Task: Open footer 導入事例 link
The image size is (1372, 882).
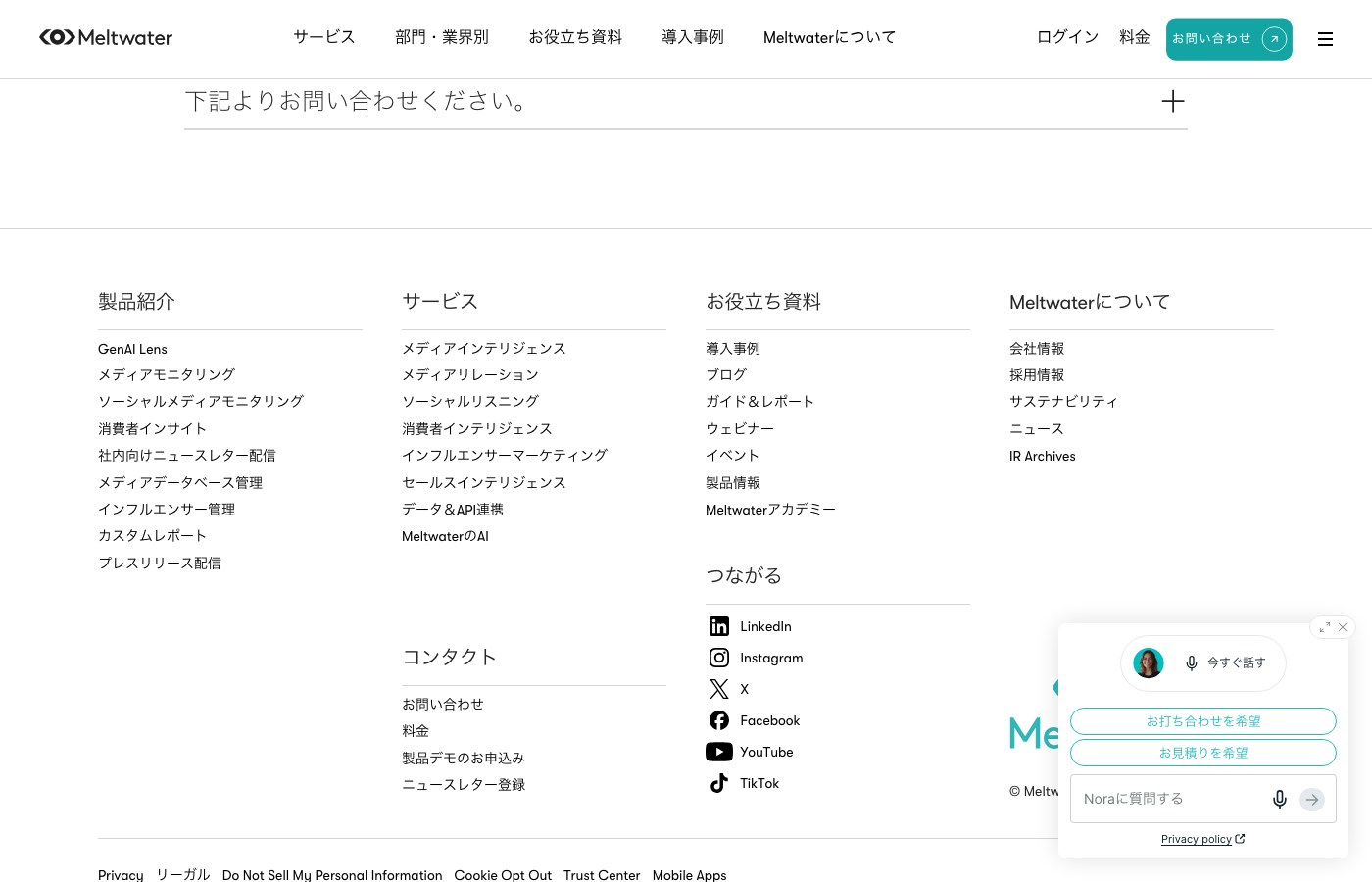Action: tap(733, 349)
